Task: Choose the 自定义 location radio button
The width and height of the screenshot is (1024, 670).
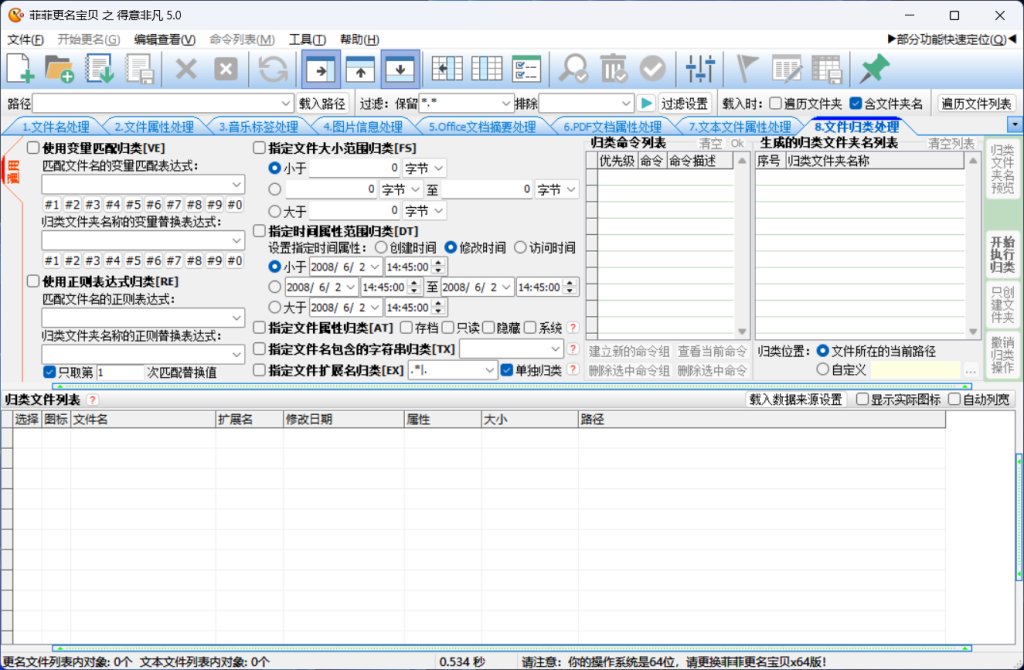Action: click(823, 369)
